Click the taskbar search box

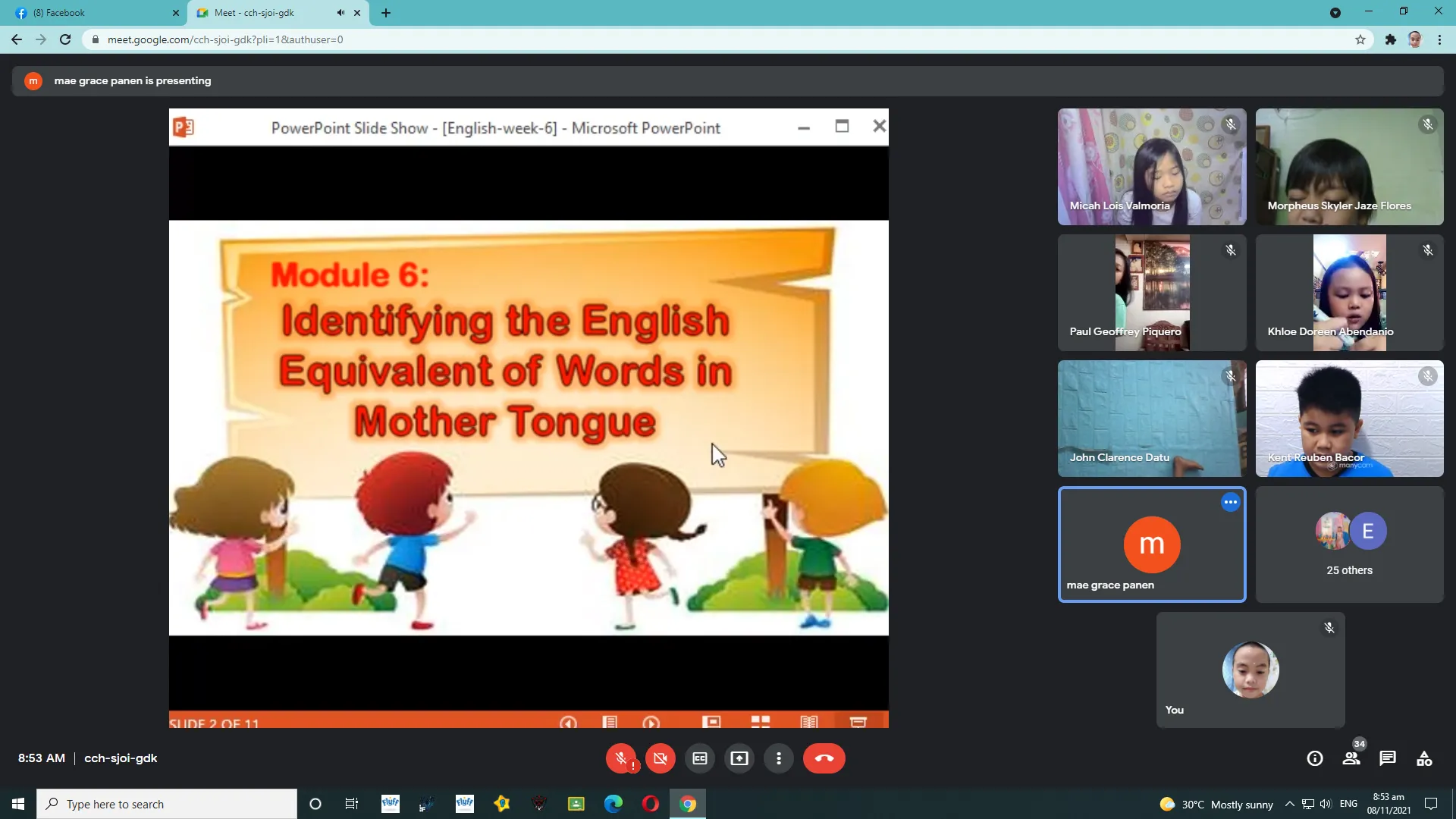[x=167, y=804]
